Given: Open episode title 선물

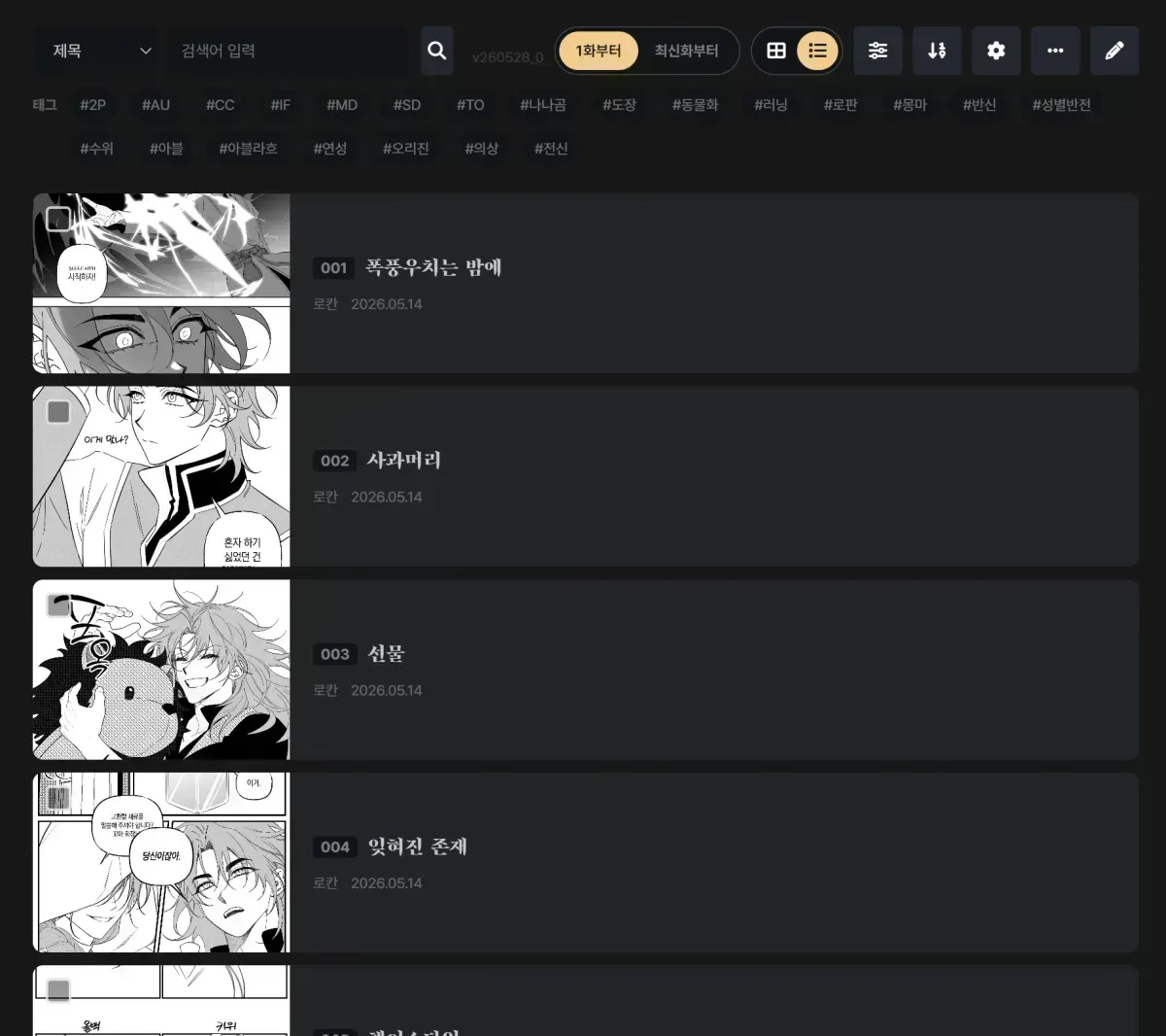Looking at the screenshot, I should click(x=386, y=653).
